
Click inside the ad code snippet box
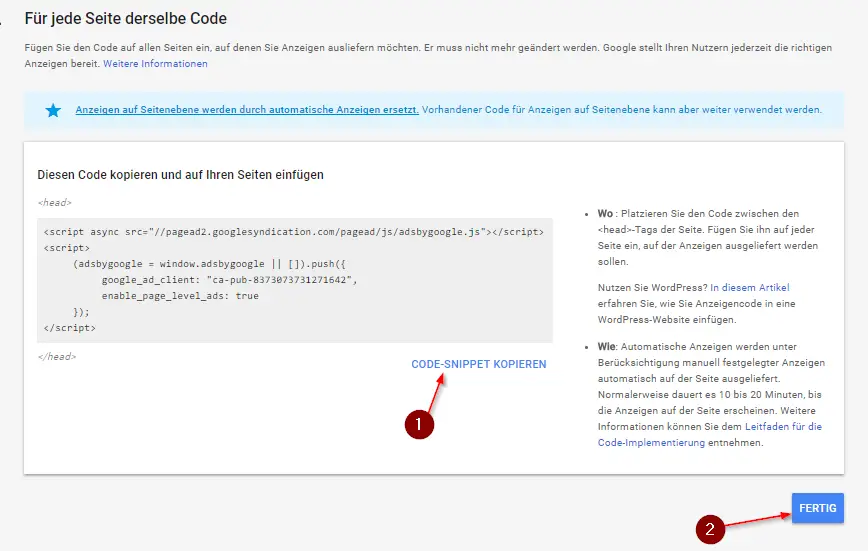(x=294, y=280)
